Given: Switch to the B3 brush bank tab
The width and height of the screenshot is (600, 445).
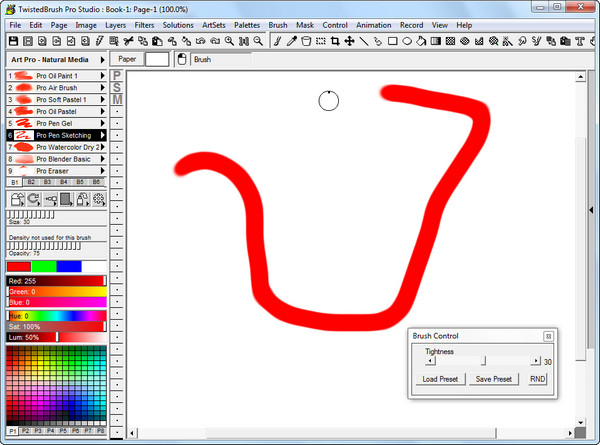Looking at the screenshot, I should pos(47,182).
